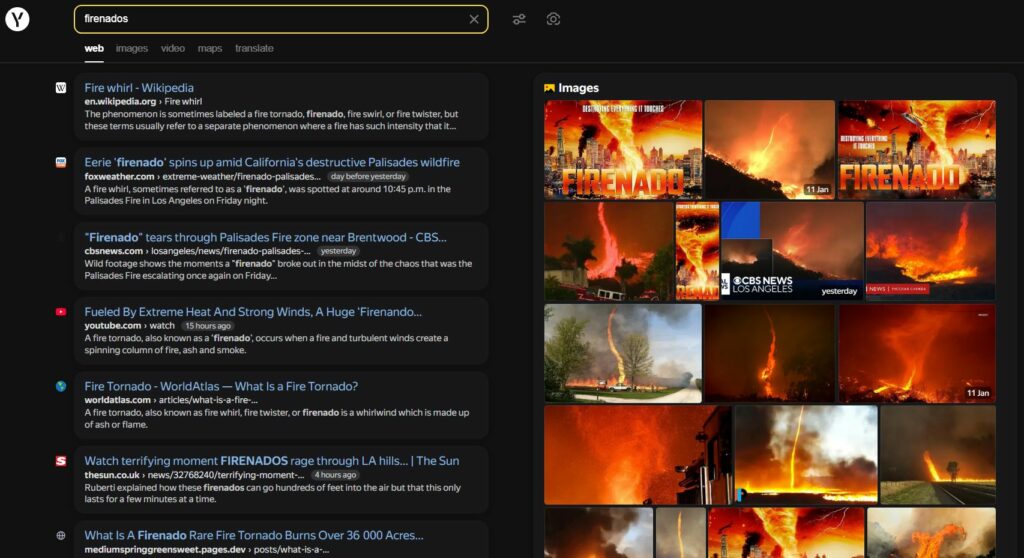The height and width of the screenshot is (558, 1024).
Task: Click the Images panel icon
Action: [x=549, y=88]
